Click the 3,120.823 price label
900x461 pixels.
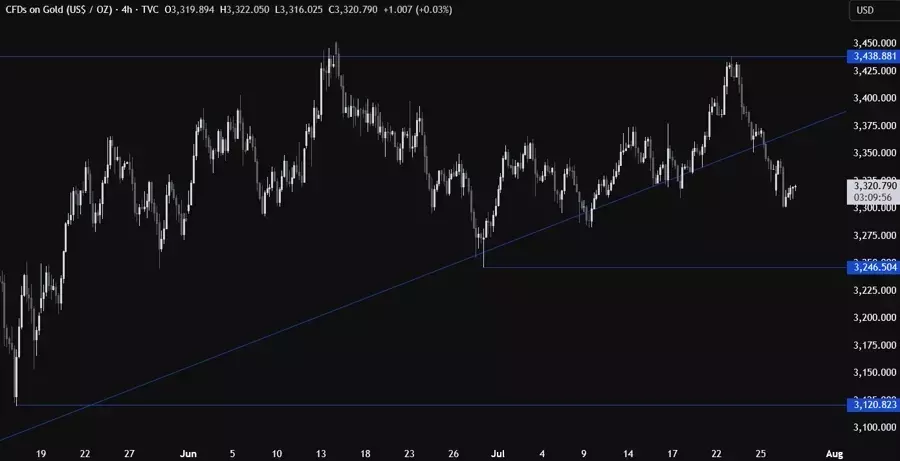click(x=872, y=405)
